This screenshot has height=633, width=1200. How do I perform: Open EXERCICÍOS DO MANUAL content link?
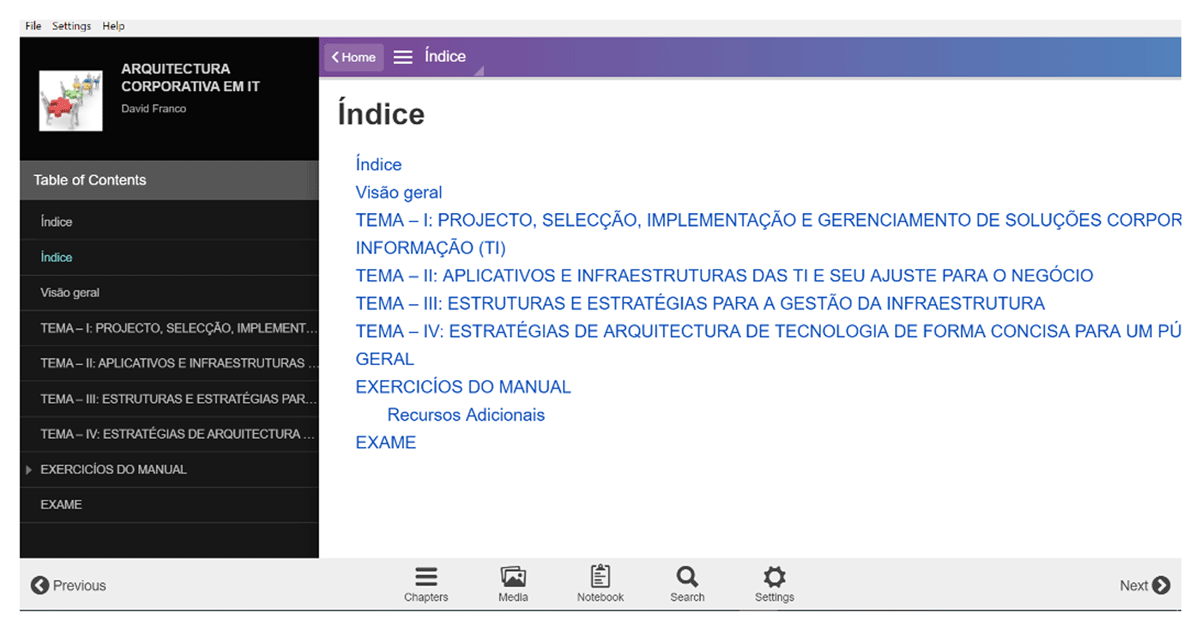[x=464, y=387]
